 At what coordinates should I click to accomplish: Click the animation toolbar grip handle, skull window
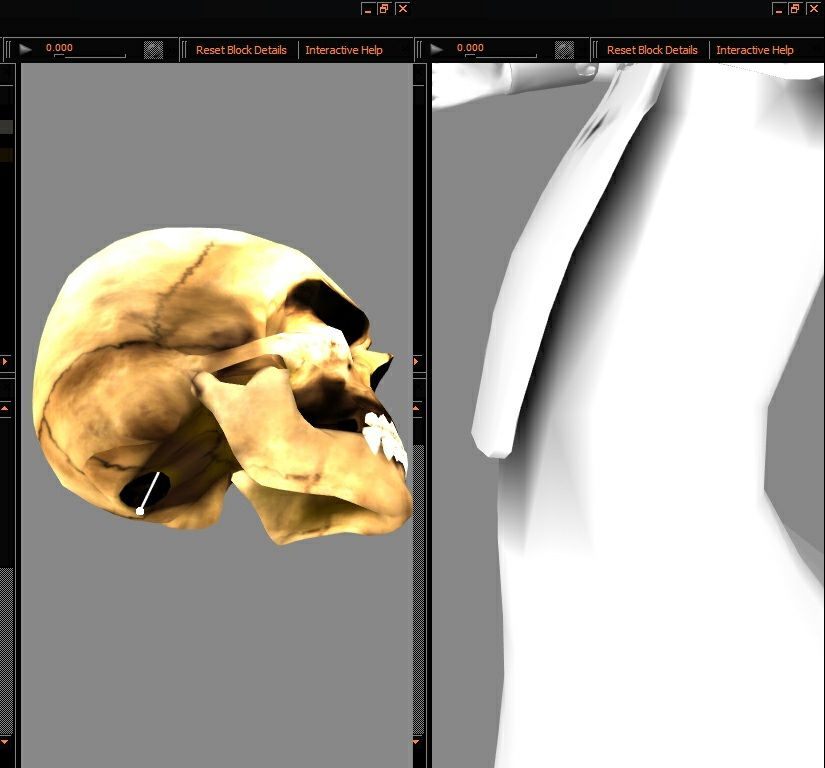click(x=8, y=50)
